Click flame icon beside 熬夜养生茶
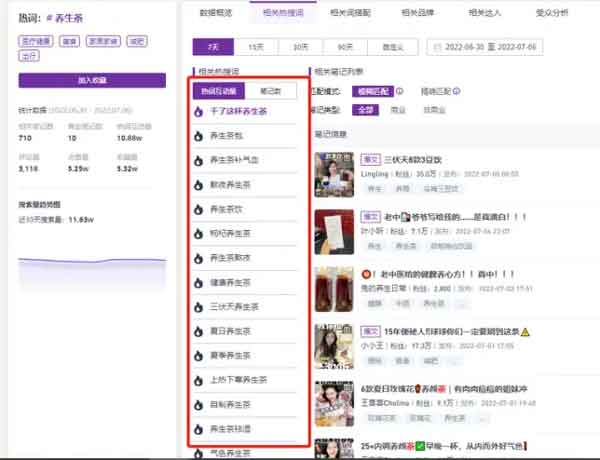Screen dimensions: 600x460 [x=198, y=185]
